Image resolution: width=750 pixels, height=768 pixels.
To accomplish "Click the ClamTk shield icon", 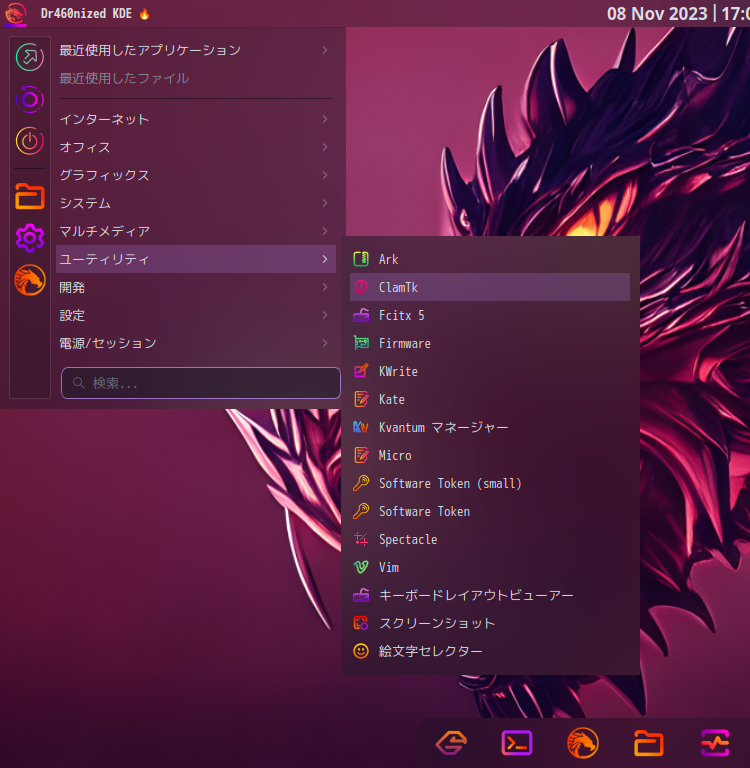I will click(x=361, y=287).
